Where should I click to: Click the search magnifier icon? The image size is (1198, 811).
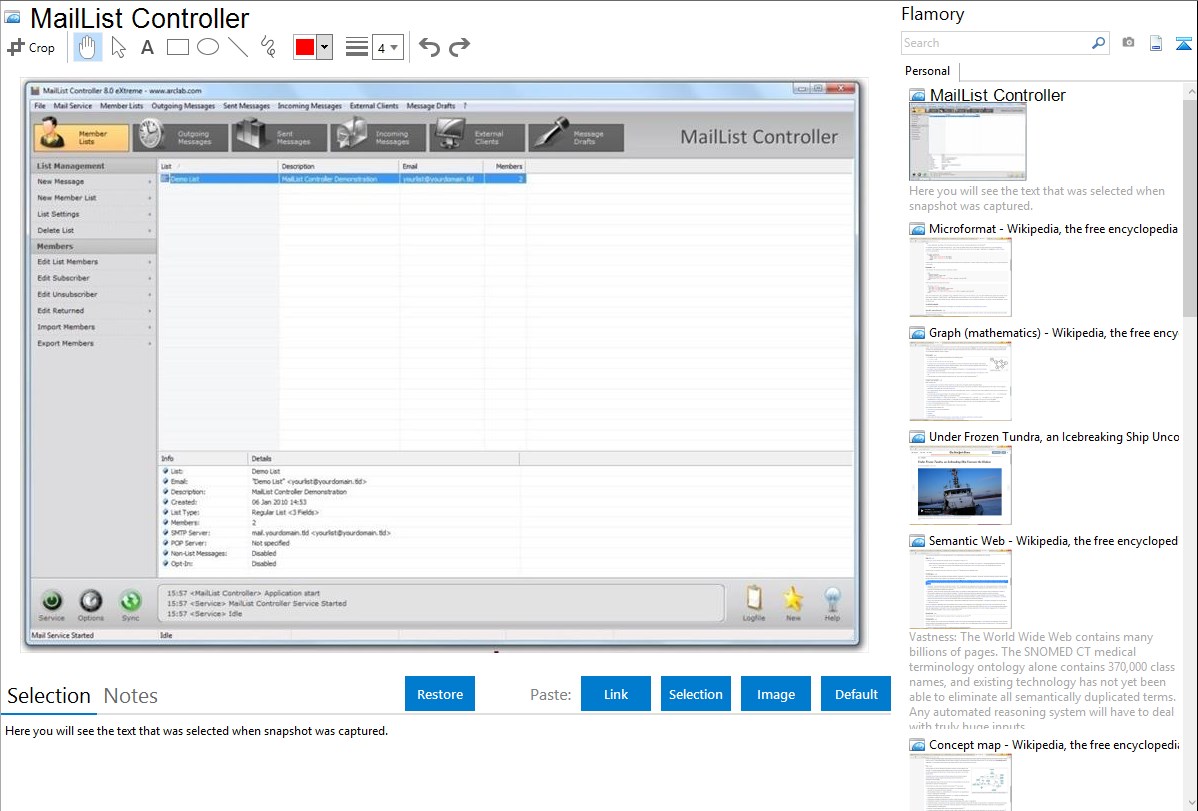click(1099, 43)
